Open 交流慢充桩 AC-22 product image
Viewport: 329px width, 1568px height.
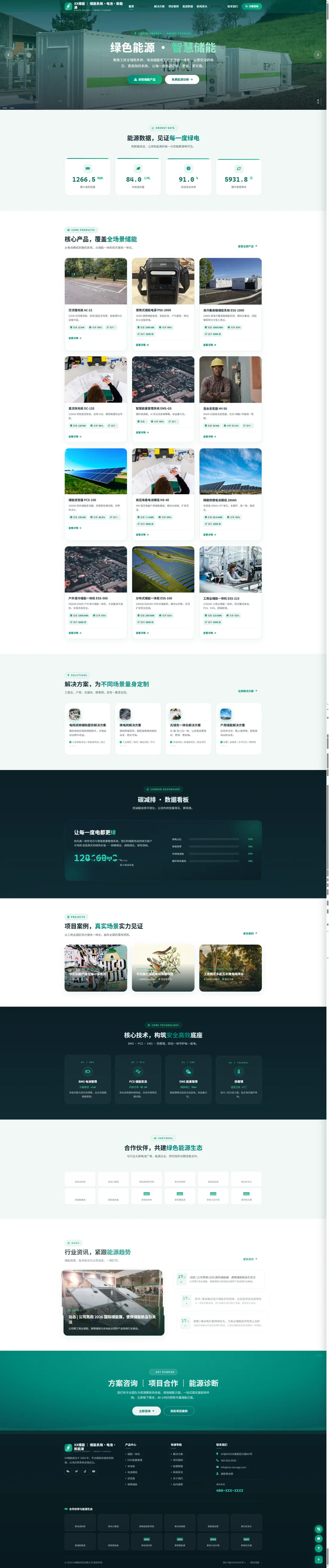[96, 281]
